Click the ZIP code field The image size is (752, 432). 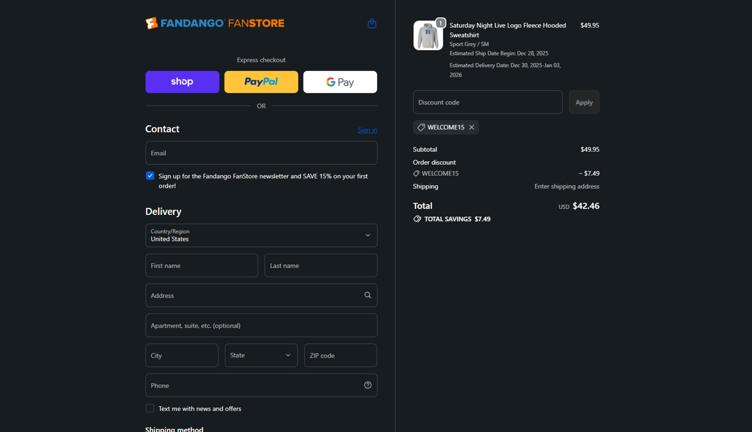coord(341,355)
